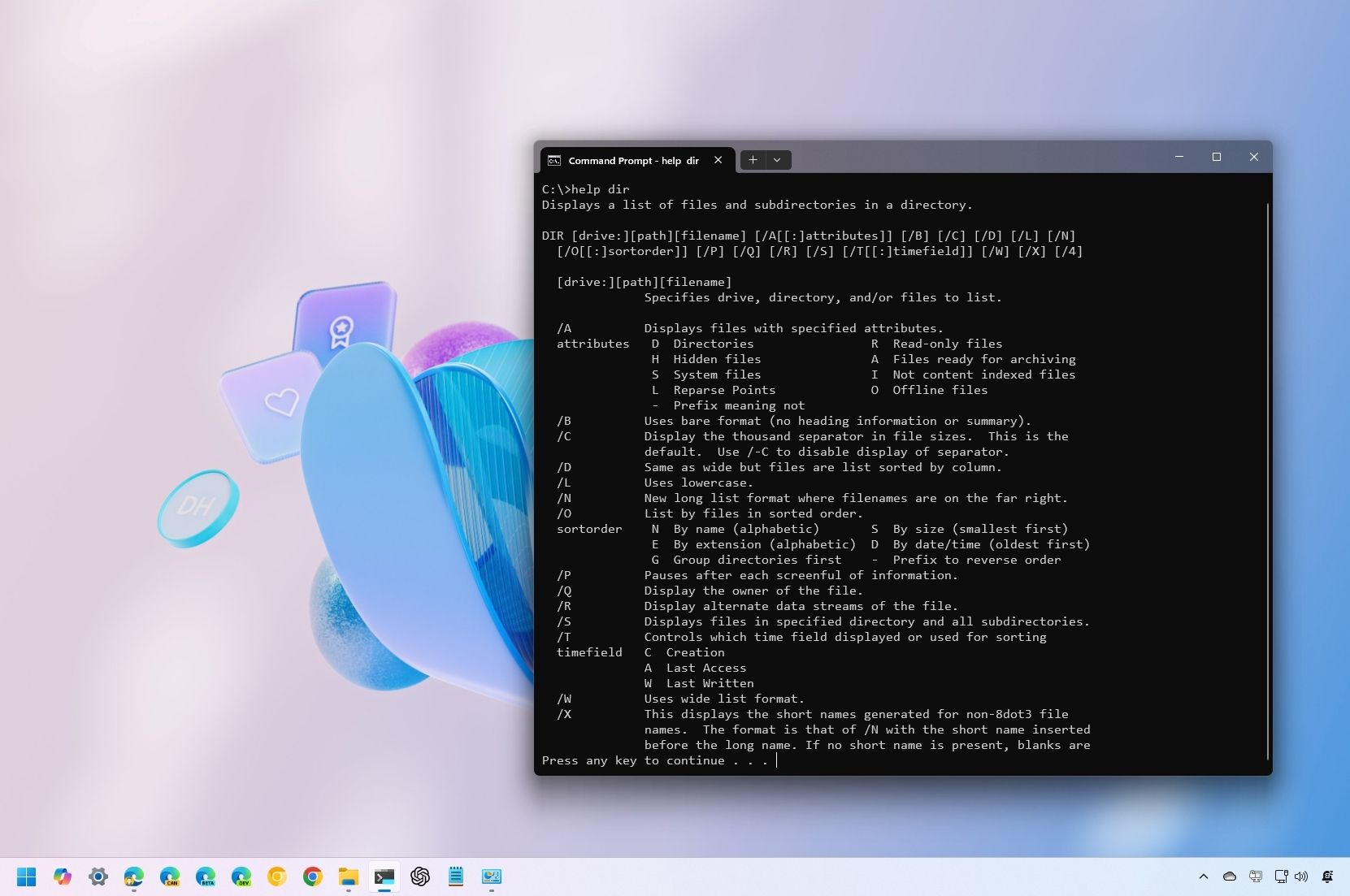
Task: Mute audio via the speaker tray icon
Action: 1301,877
